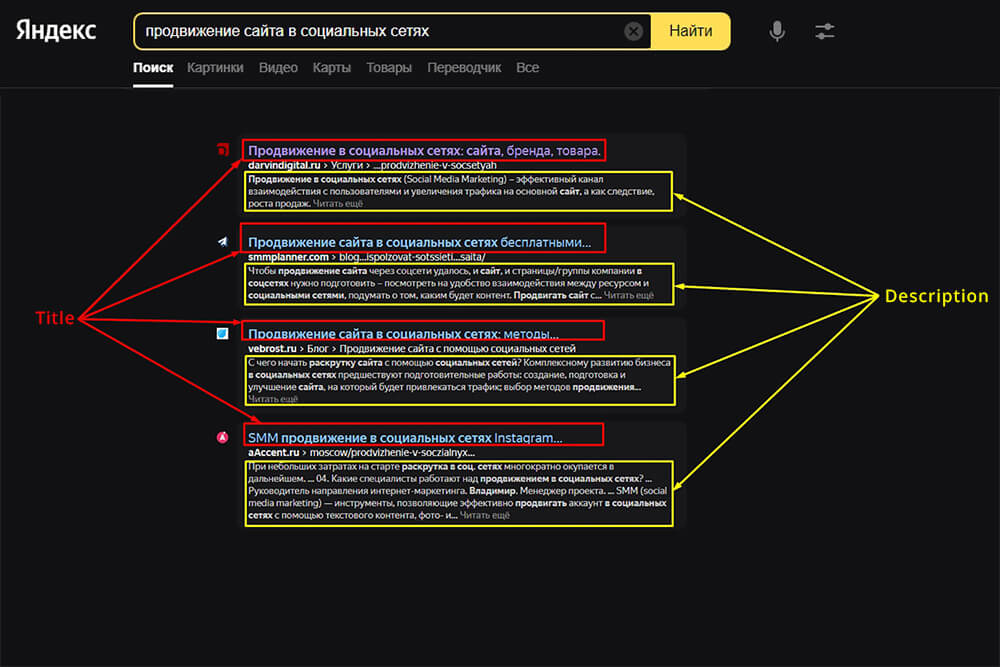
Task: Click smmplanner.com paper-plane favicon
Action: (223, 242)
